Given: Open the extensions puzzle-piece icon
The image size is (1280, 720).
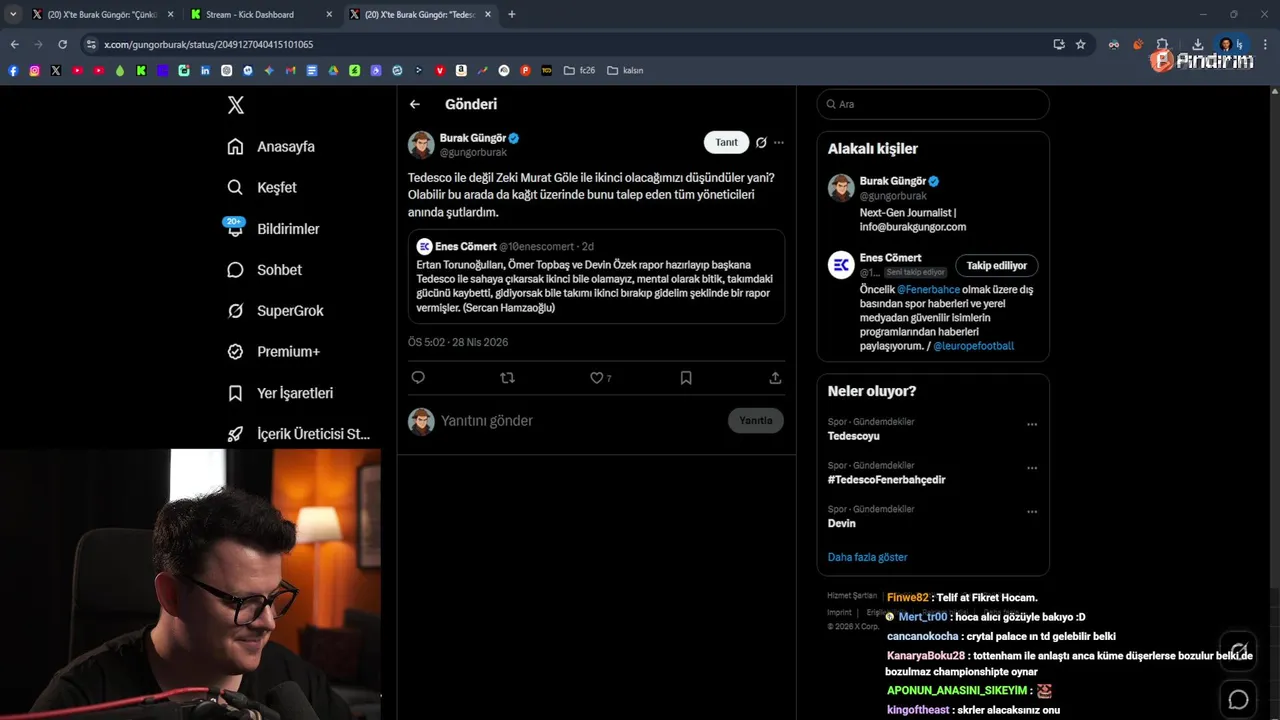Looking at the screenshot, I should 1162,44.
